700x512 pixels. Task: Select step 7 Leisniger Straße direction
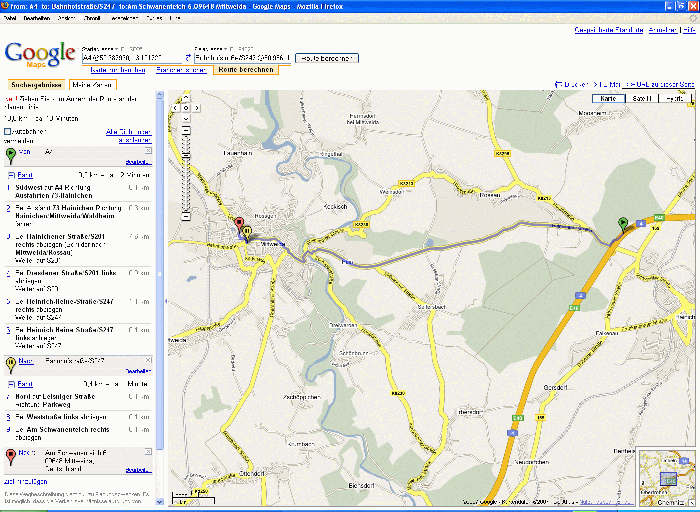[79, 400]
